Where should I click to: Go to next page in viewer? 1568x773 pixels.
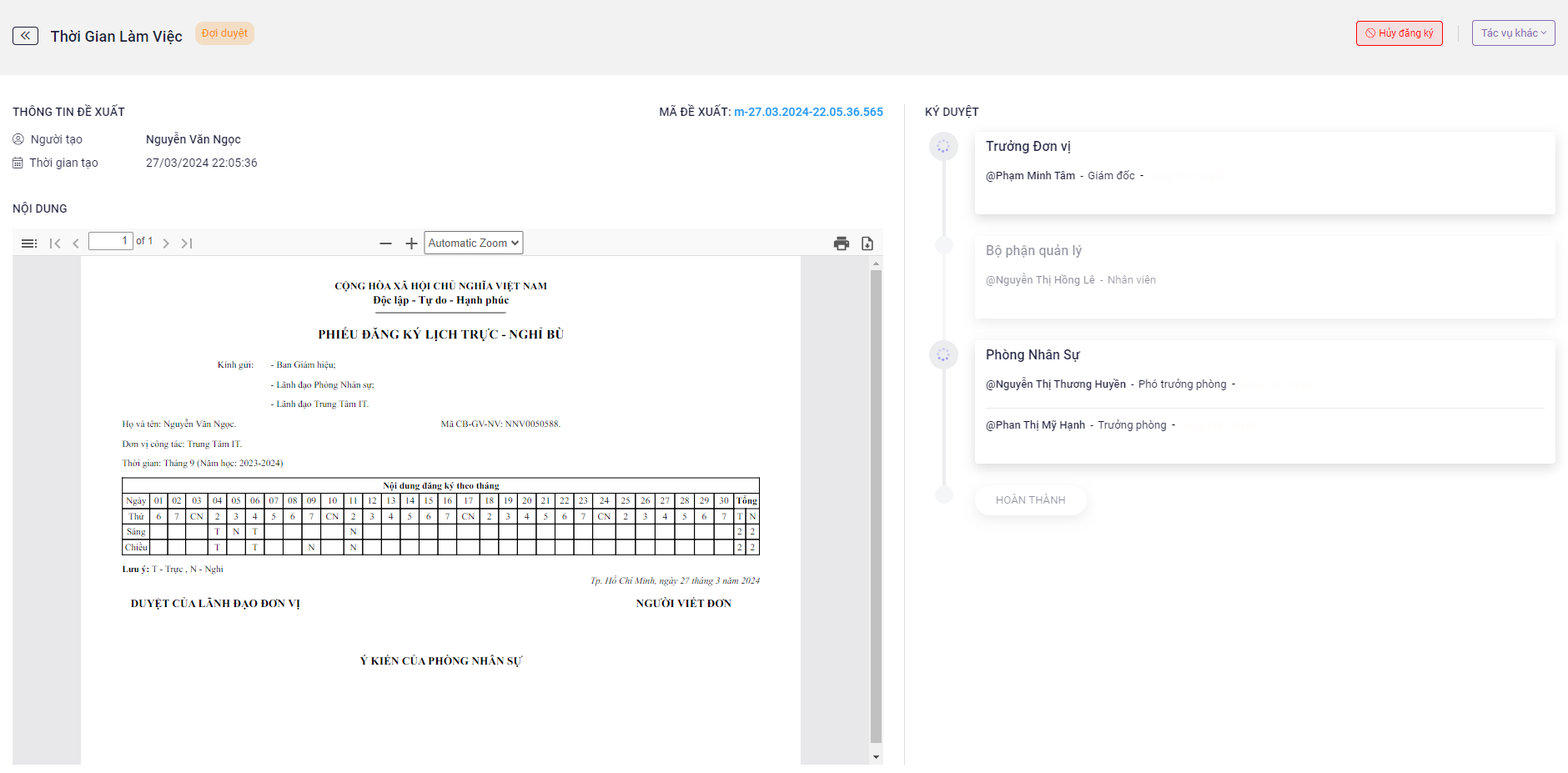pos(166,243)
